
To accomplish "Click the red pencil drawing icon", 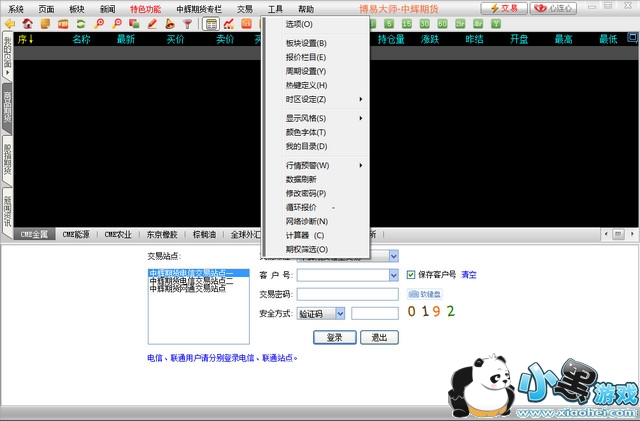I will tap(152, 23).
